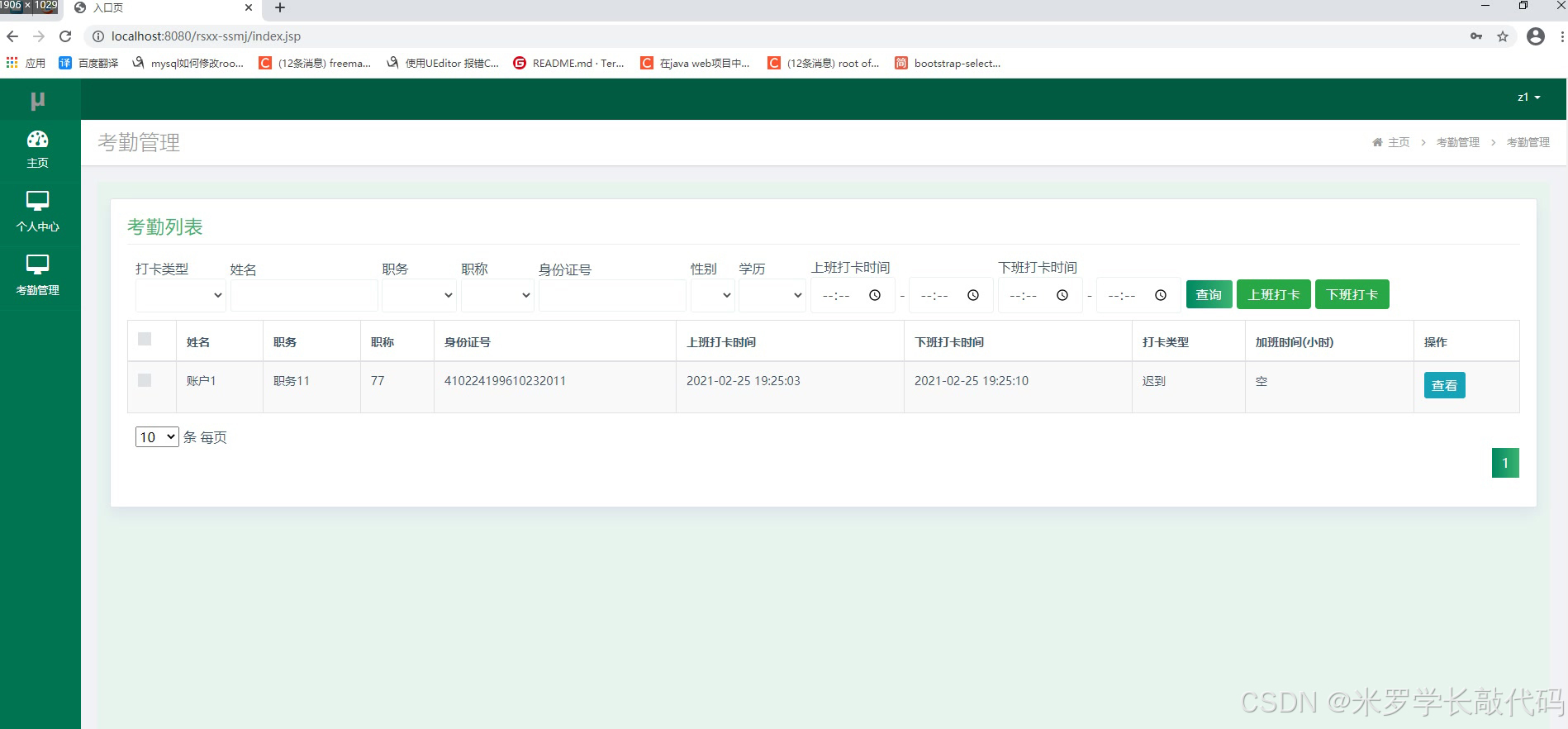Screen dimensions: 1568x729
Task: Open the 职称 filter dropdown
Action: [497, 295]
